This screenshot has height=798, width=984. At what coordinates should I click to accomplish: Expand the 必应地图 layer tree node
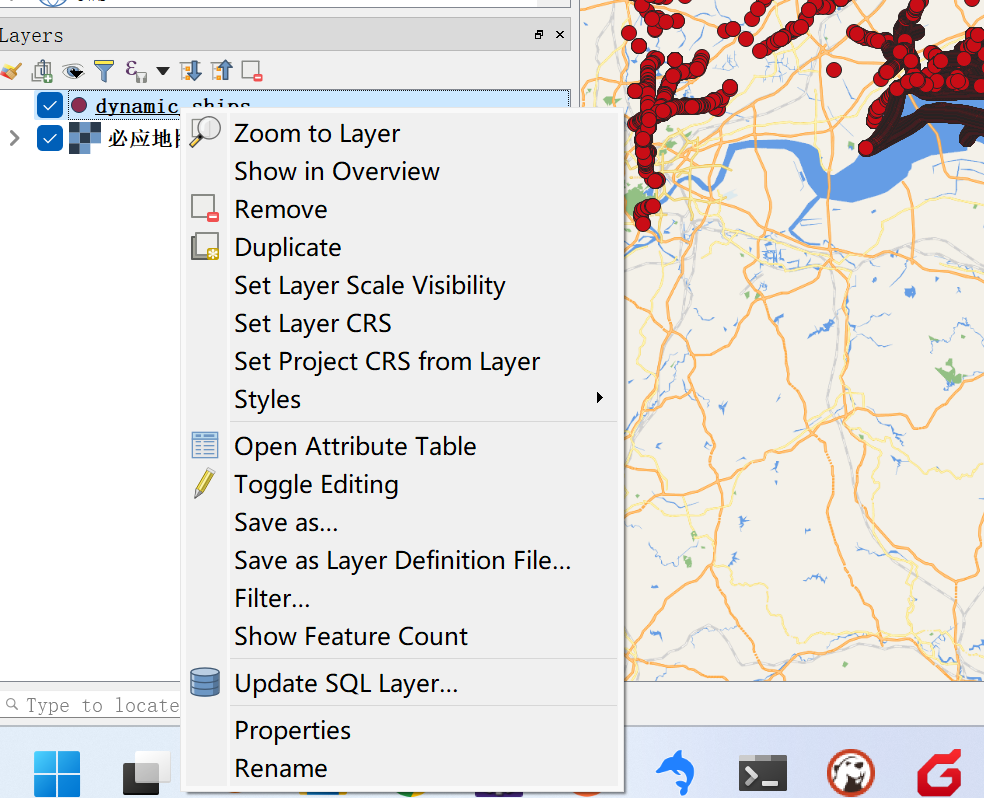coord(14,138)
